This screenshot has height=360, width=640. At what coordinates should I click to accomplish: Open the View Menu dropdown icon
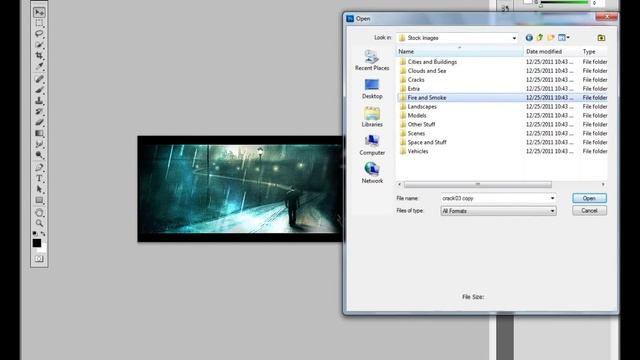click(564, 38)
